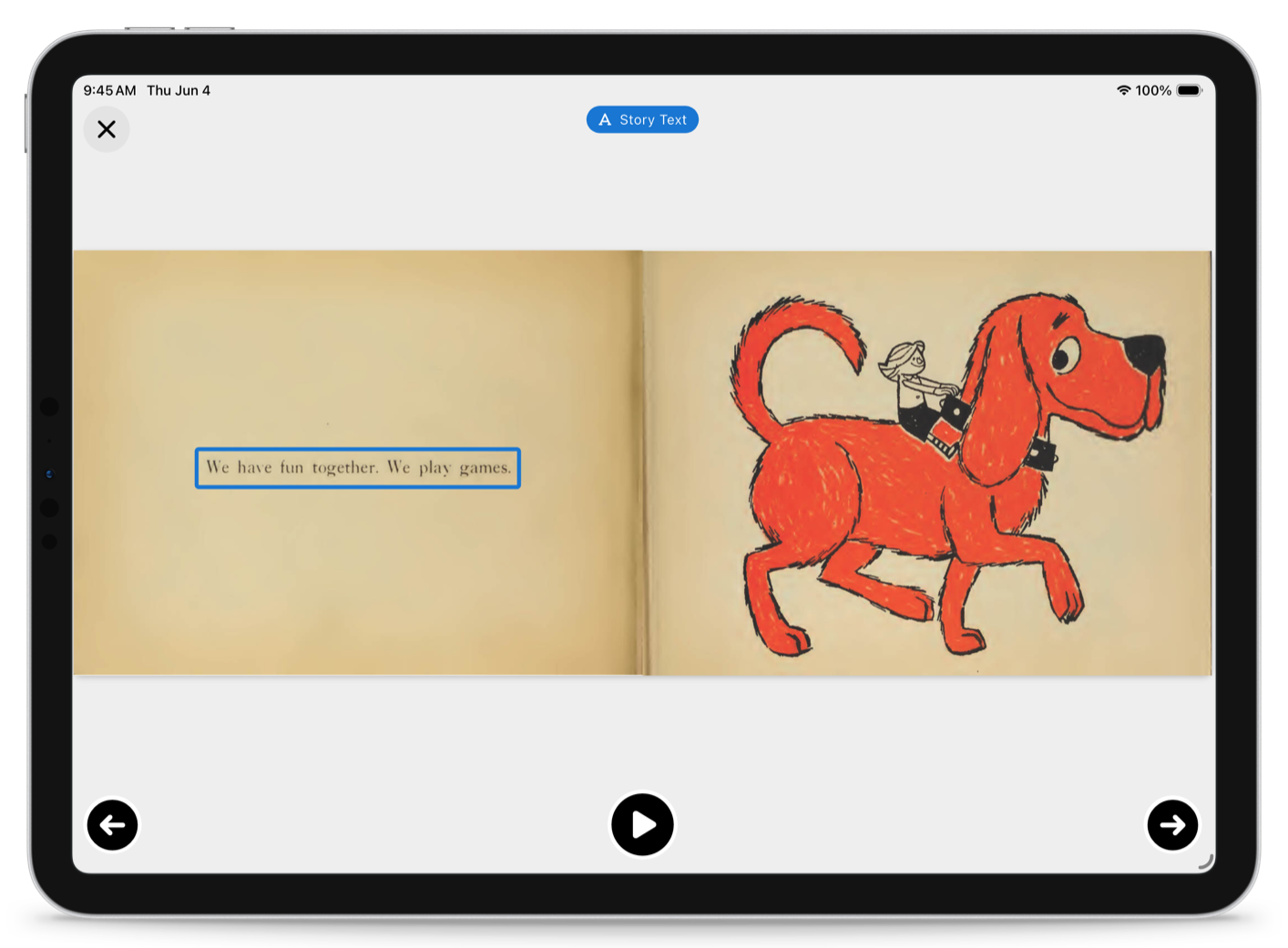Close the story reader with the X button
The height and width of the screenshot is (948, 1288).
[x=107, y=129]
